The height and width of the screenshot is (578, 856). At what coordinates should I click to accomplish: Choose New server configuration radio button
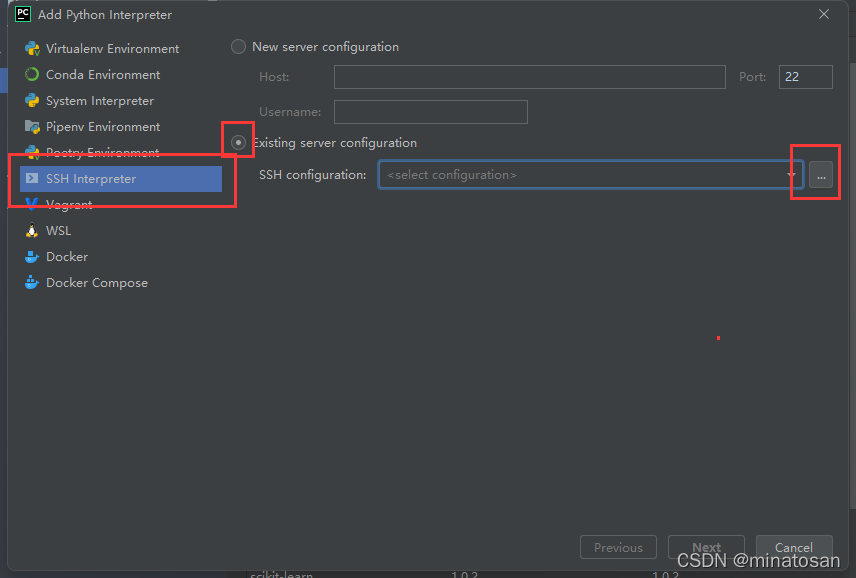point(239,46)
